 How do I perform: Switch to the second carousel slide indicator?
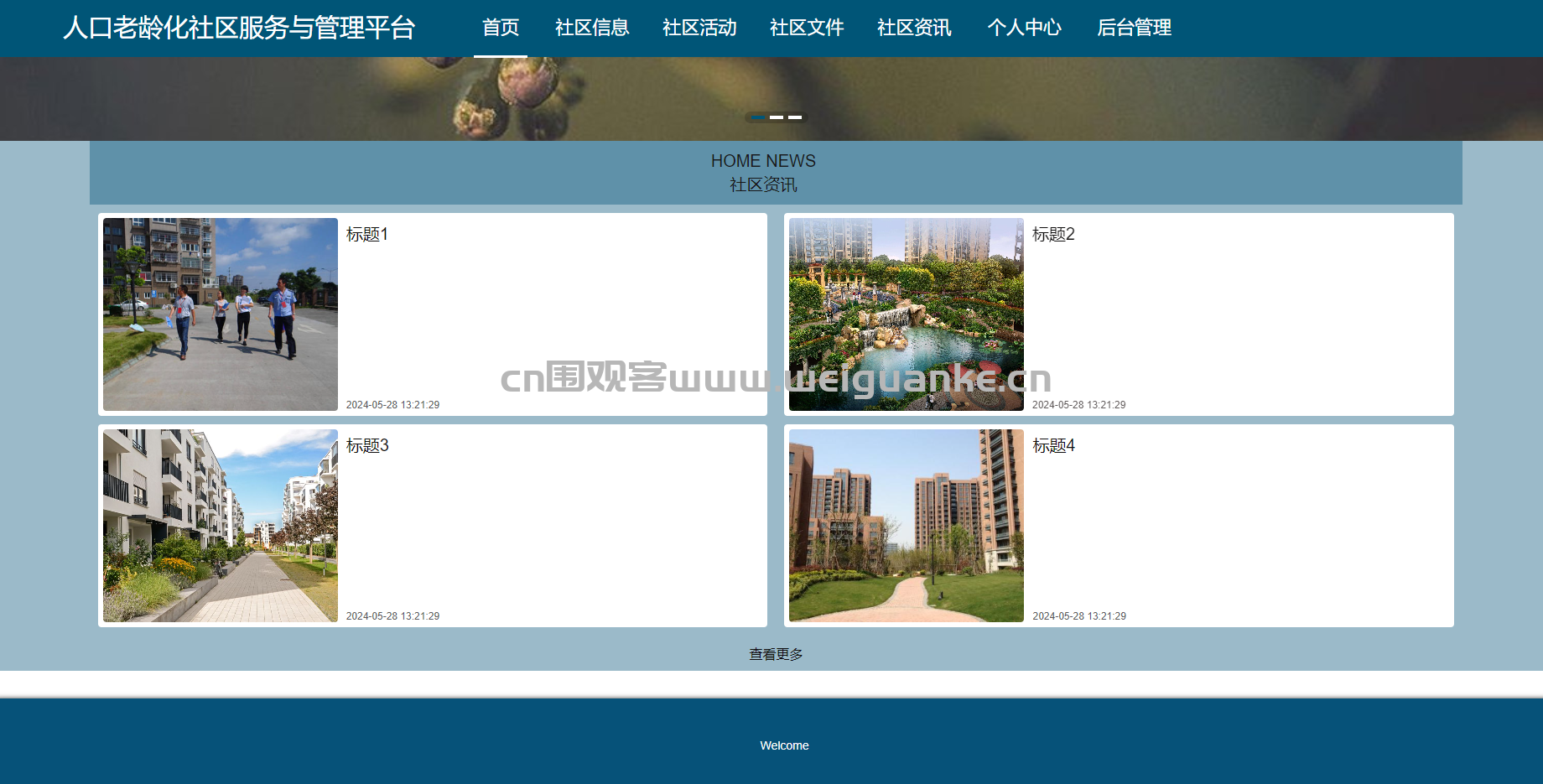pyautogui.click(x=777, y=117)
